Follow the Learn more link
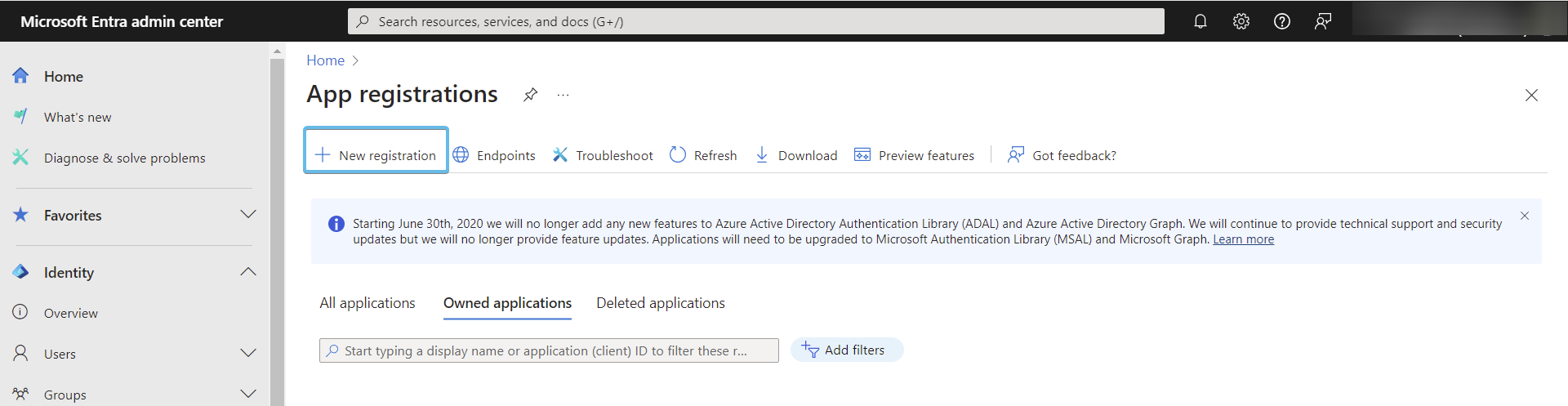The height and width of the screenshot is (406, 1568). pyautogui.click(x=1243, y=239)
